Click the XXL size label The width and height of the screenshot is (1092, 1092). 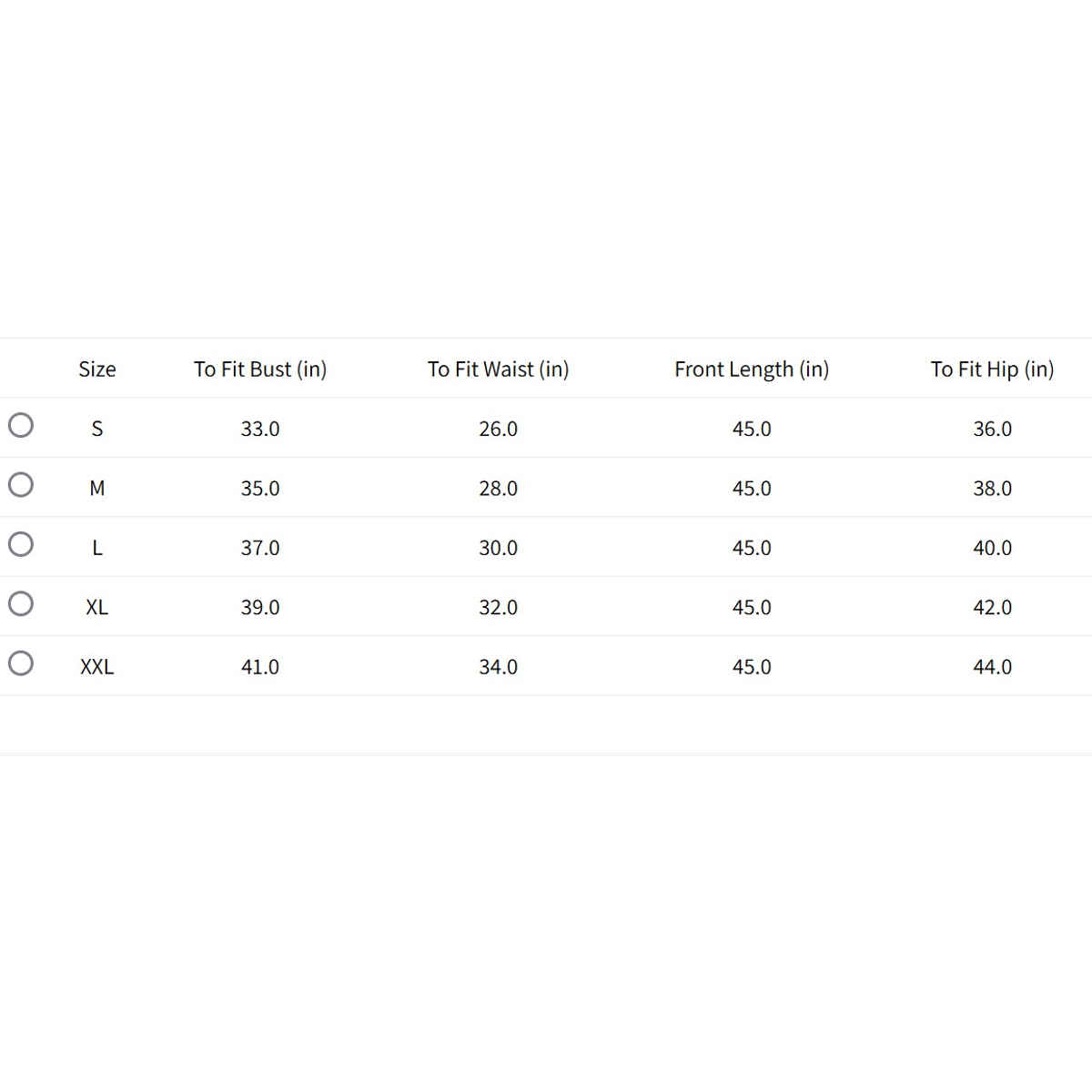[97, 667]
